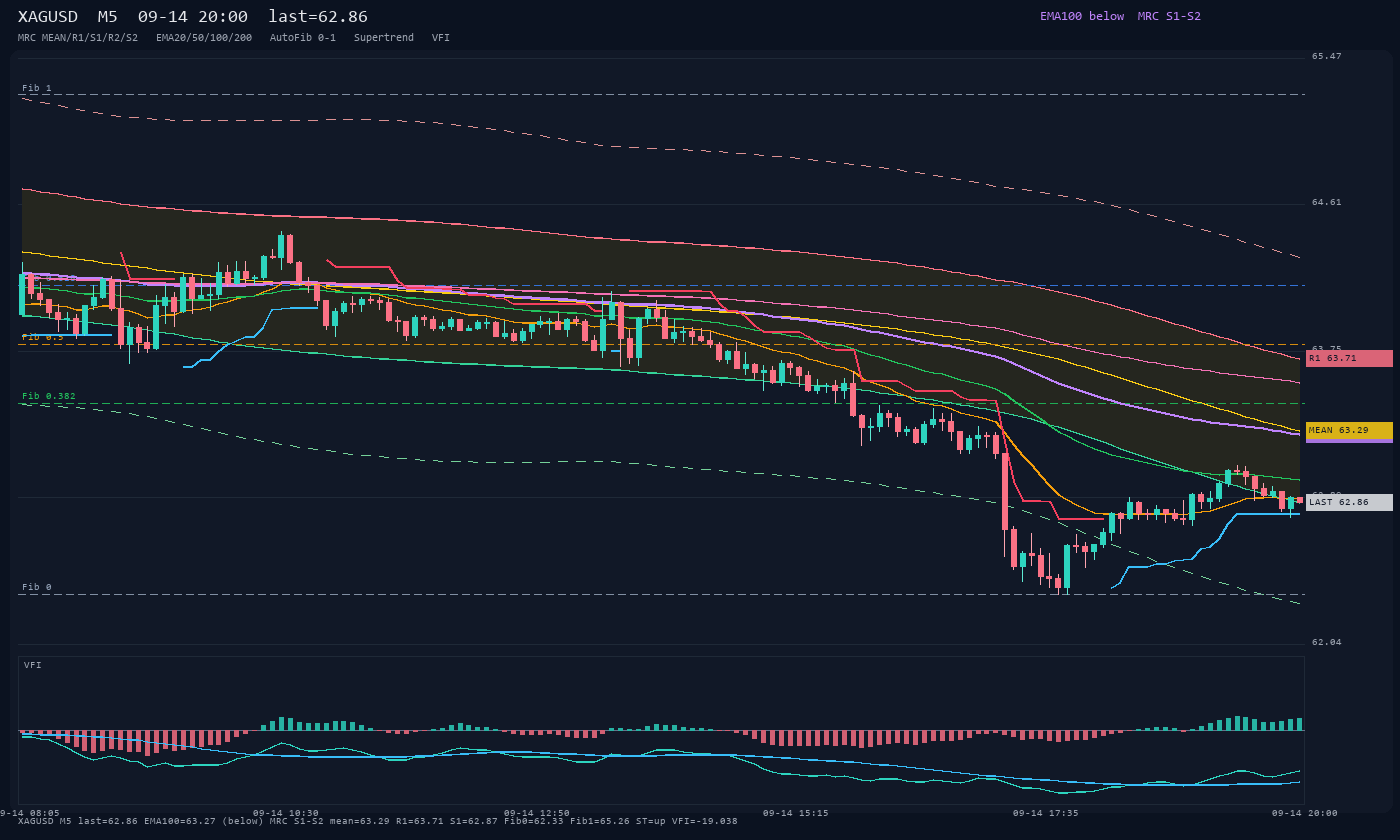This screenshot has width=1400, height=840.
Task: Click the "Fib 0" level label
Action: [36, 587]
